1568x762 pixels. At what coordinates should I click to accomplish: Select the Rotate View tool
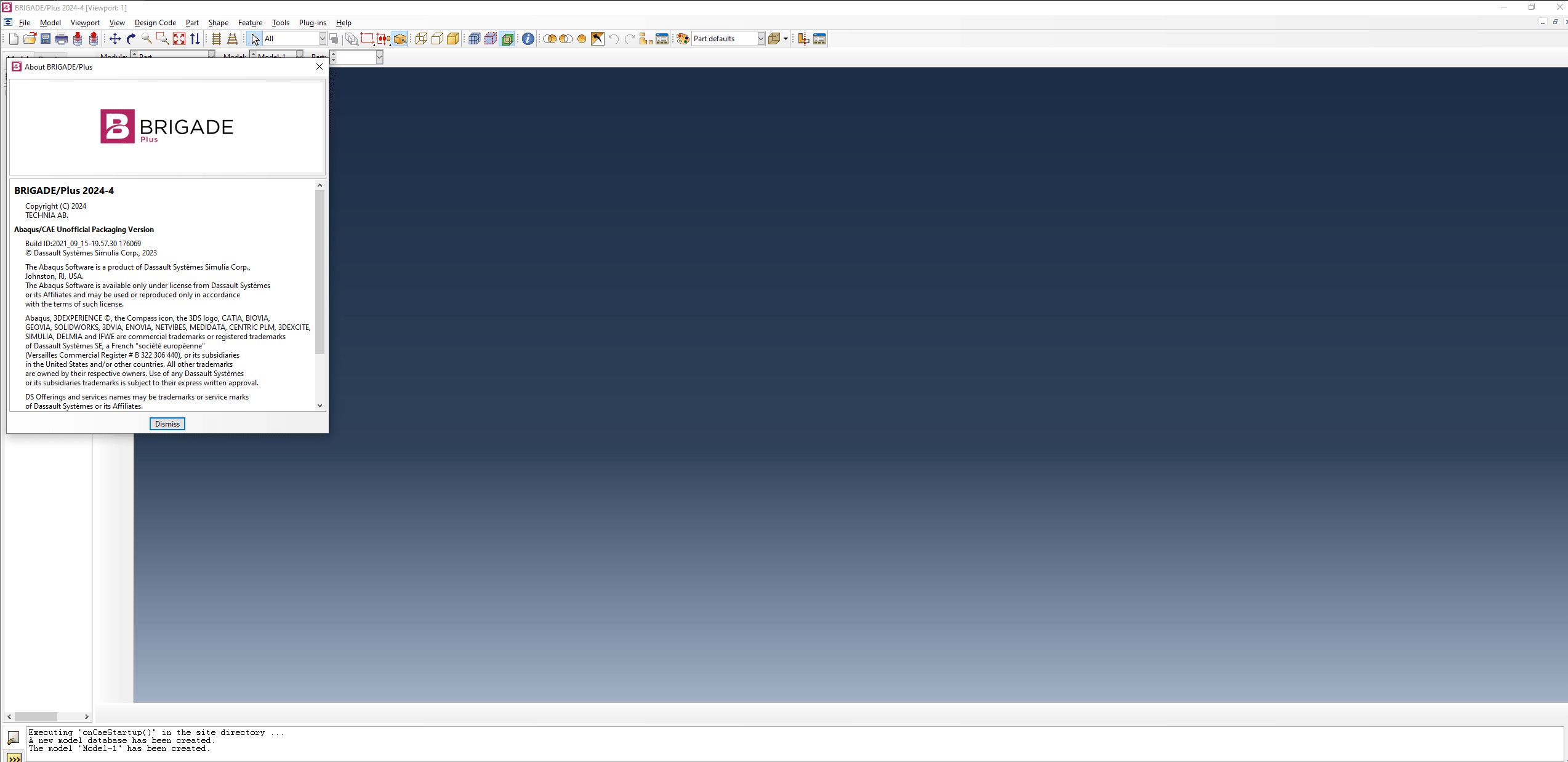point(131,39)
